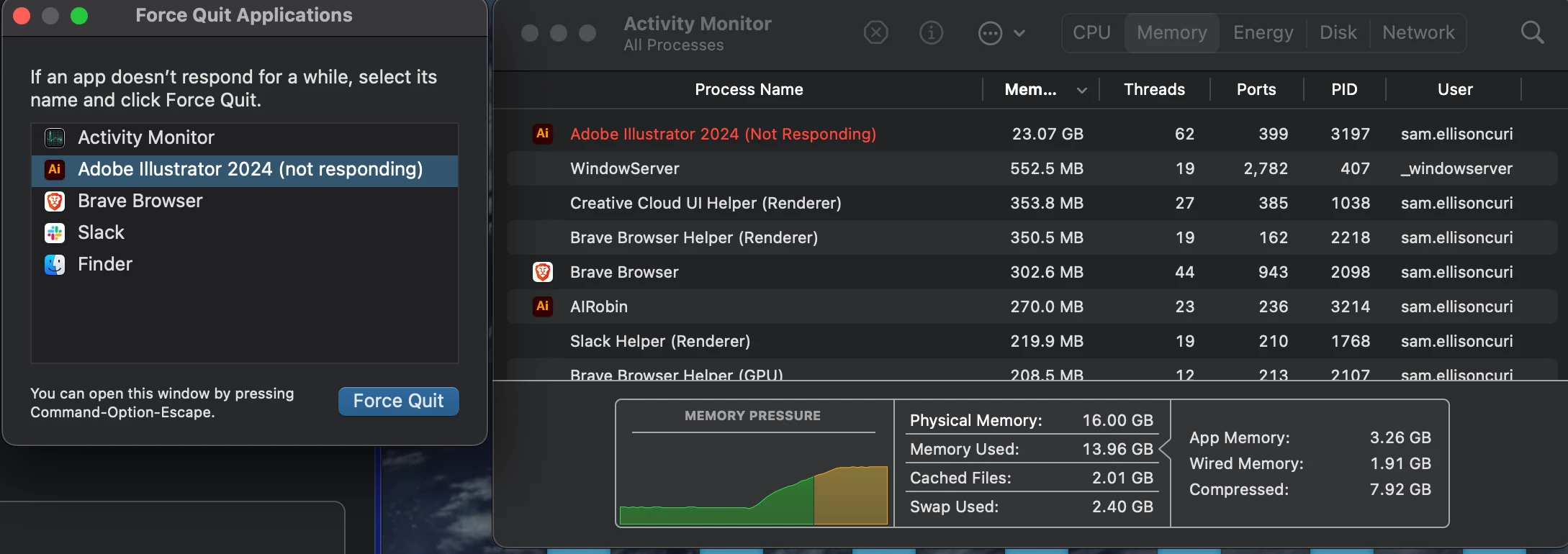Toggle Memory column sort direction arrow
This screenshot has height=554, width=1568.
pyautogui.click(x=1081, y=90)
